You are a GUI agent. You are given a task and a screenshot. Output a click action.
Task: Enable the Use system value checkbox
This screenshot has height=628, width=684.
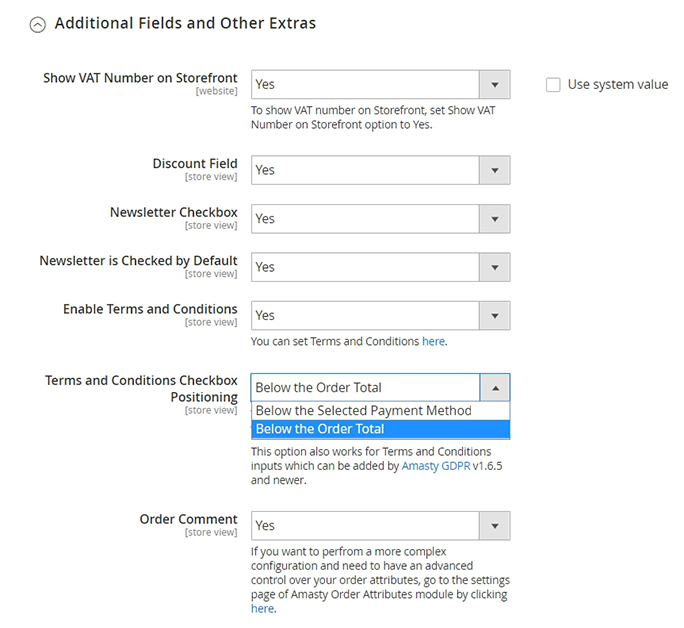(x=553, y=85)
